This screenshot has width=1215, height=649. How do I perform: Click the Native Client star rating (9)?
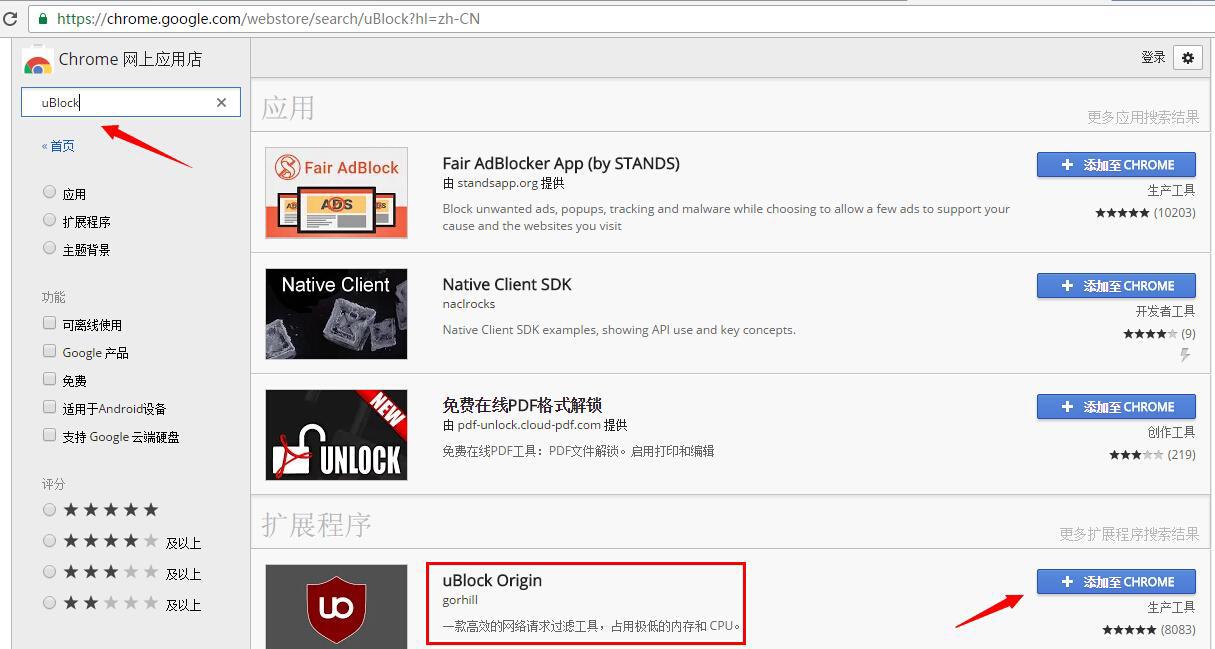pyautogui.click(x=1159, y=334)
